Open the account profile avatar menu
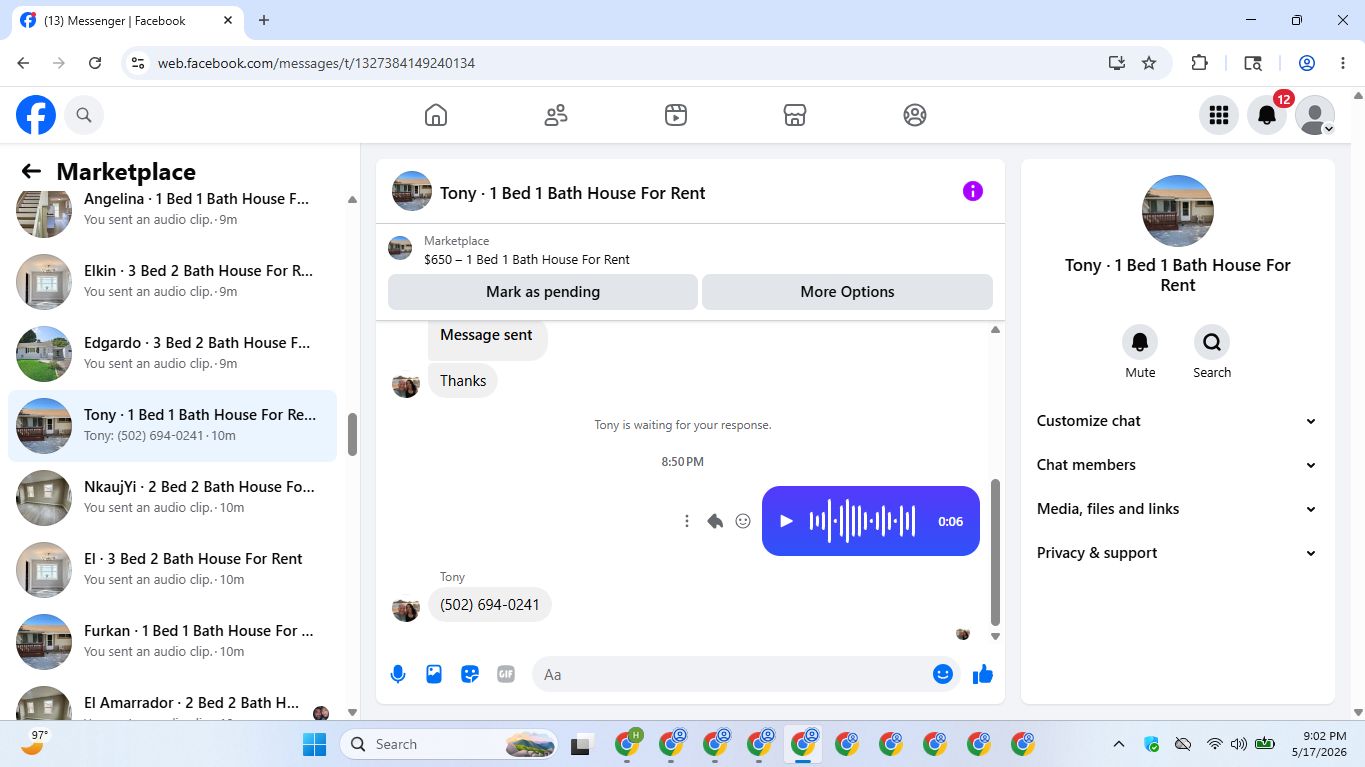1365x767 pixels. (1315, 115)
